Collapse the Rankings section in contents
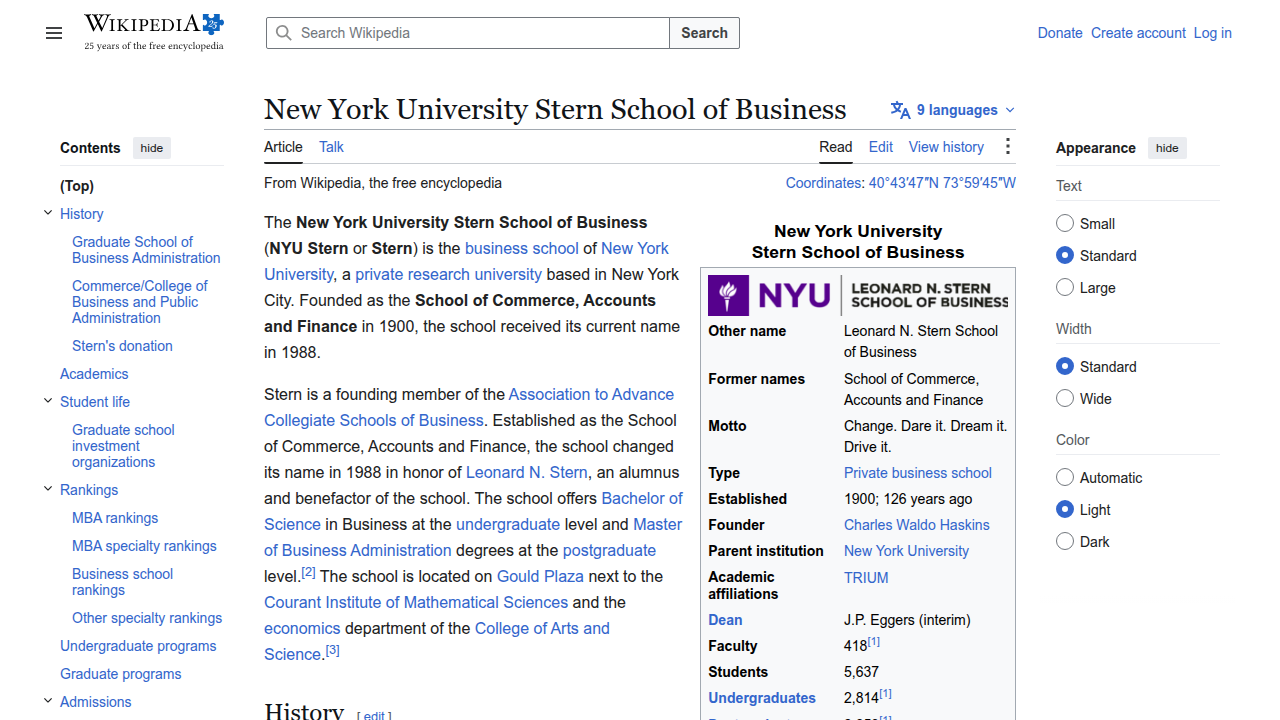The height and width of the screenshot is (720, 1280). 48,489
